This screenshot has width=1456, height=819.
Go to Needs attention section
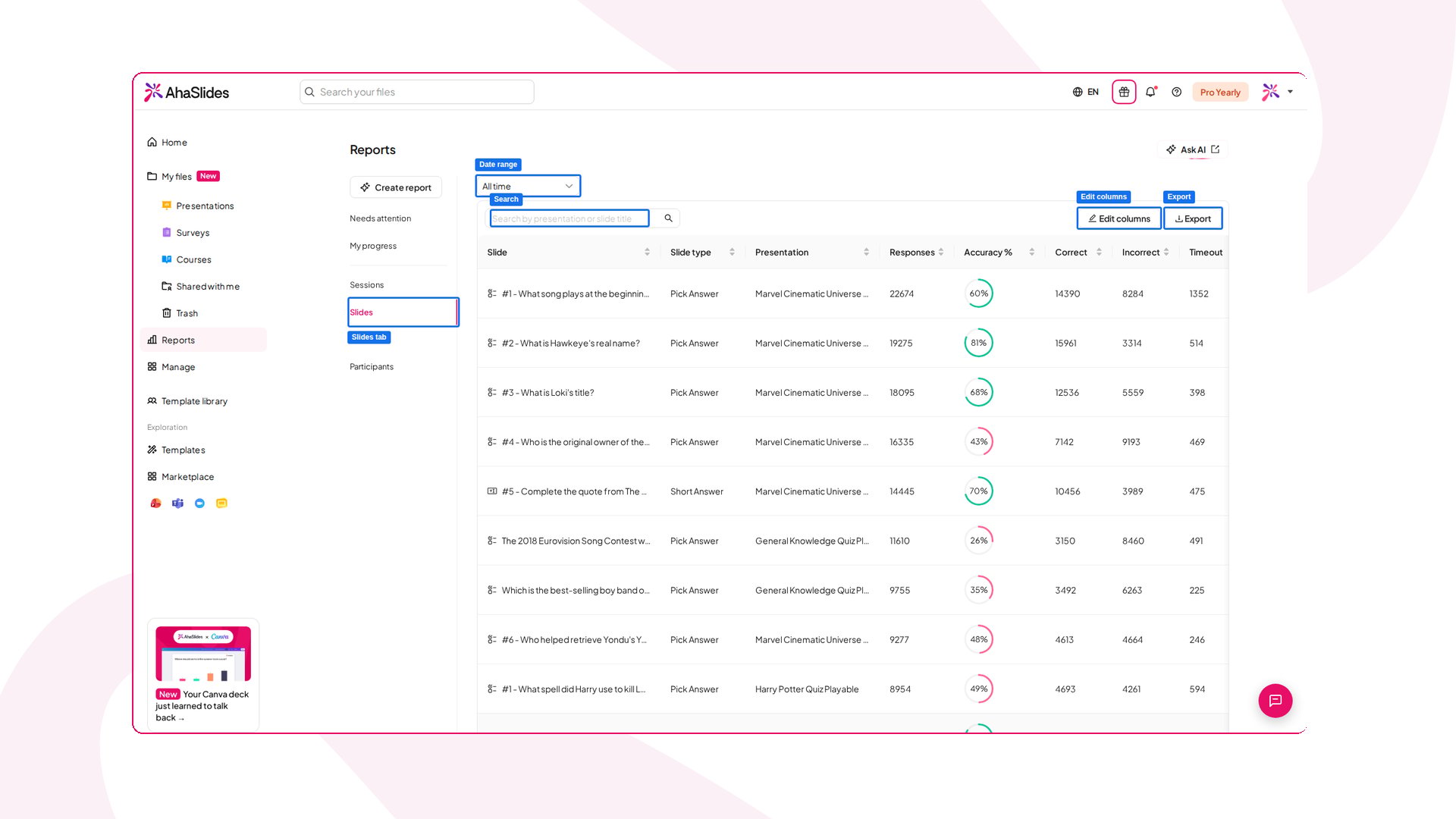(x=380, y=218)
